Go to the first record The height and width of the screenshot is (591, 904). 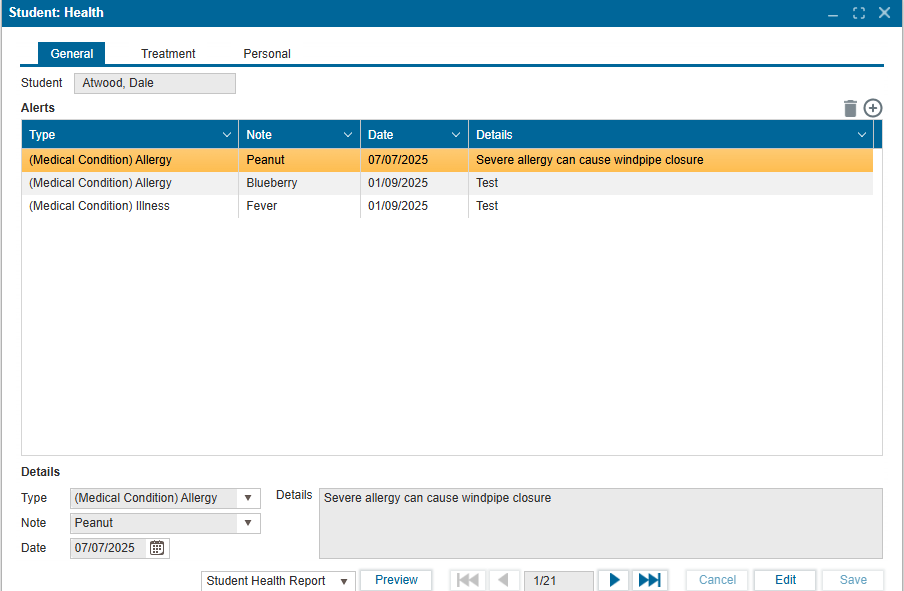pos(467,580)
